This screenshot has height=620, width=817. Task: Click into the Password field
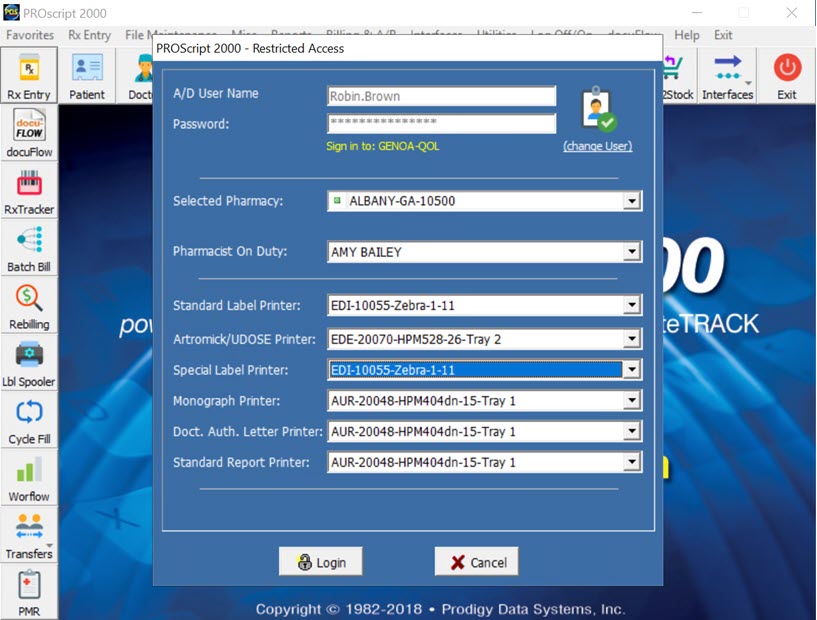[441, 124]
